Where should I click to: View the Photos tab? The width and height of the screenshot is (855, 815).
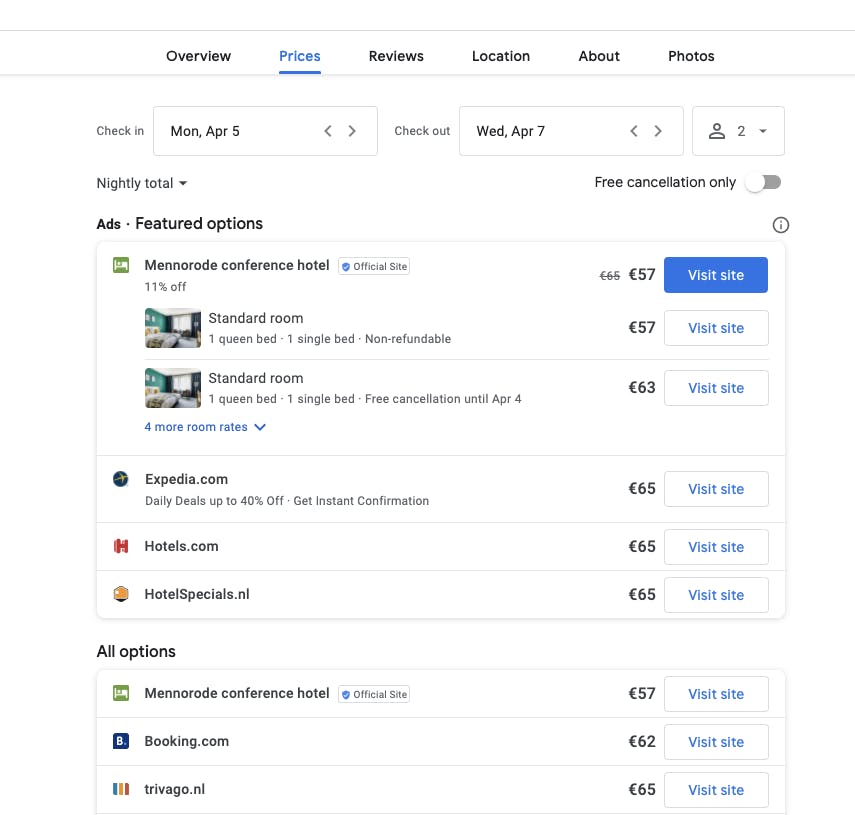coord(691,56)
